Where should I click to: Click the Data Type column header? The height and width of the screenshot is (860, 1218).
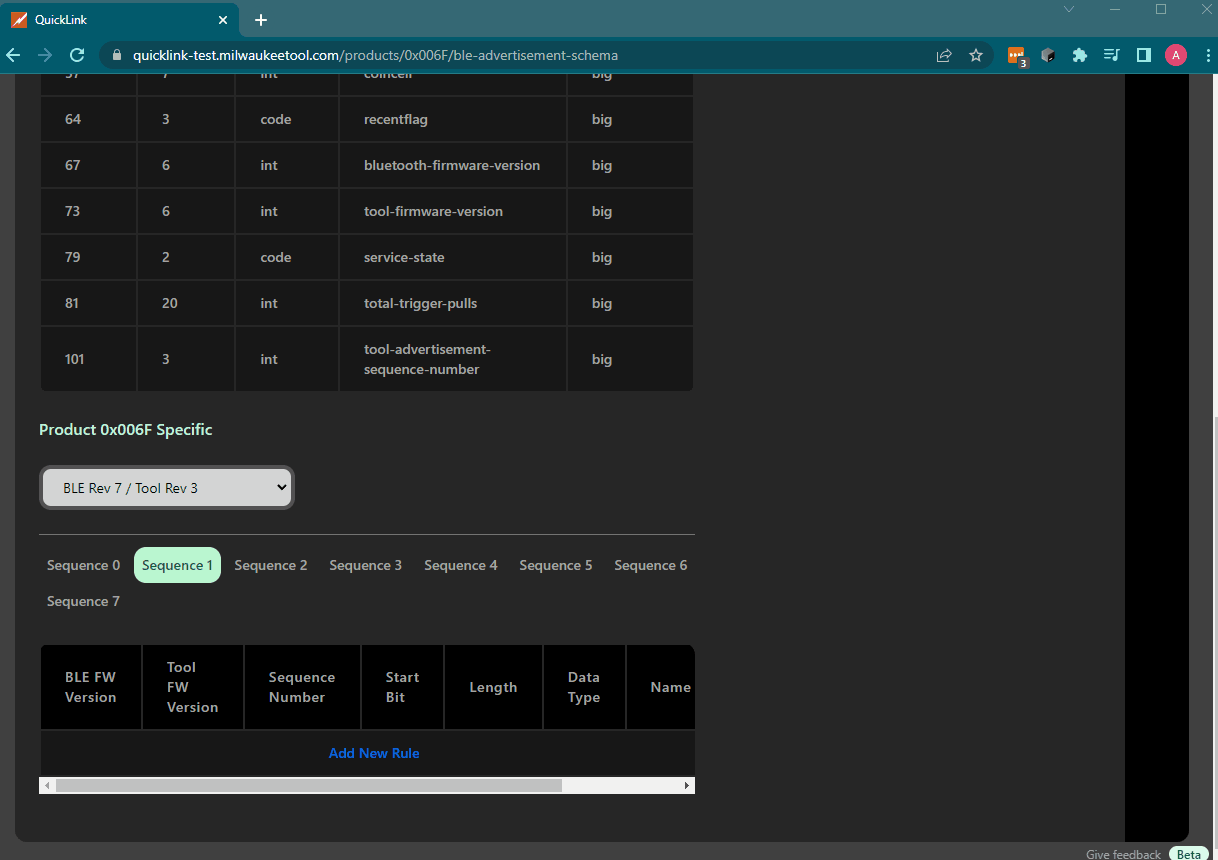point(584,687)
